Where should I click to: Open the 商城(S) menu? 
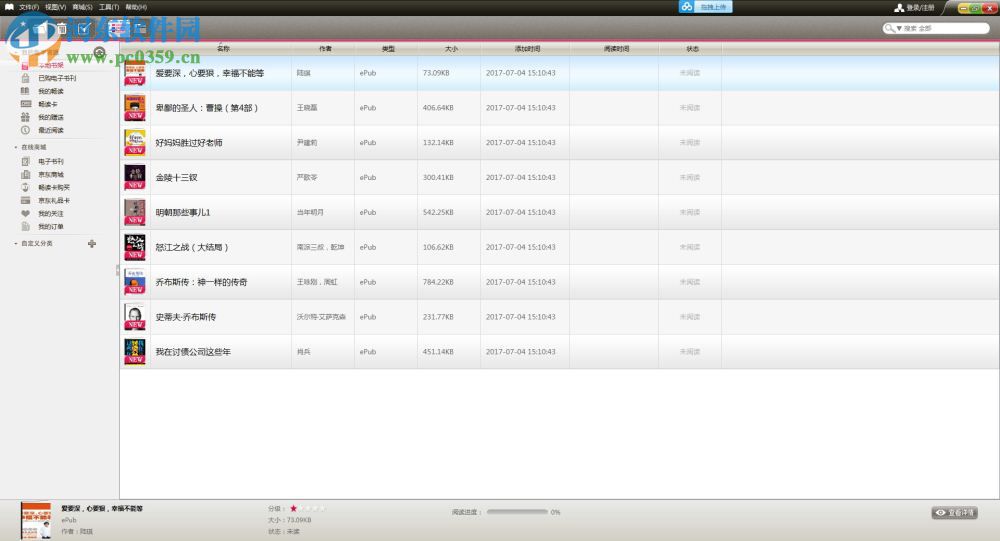82,7
